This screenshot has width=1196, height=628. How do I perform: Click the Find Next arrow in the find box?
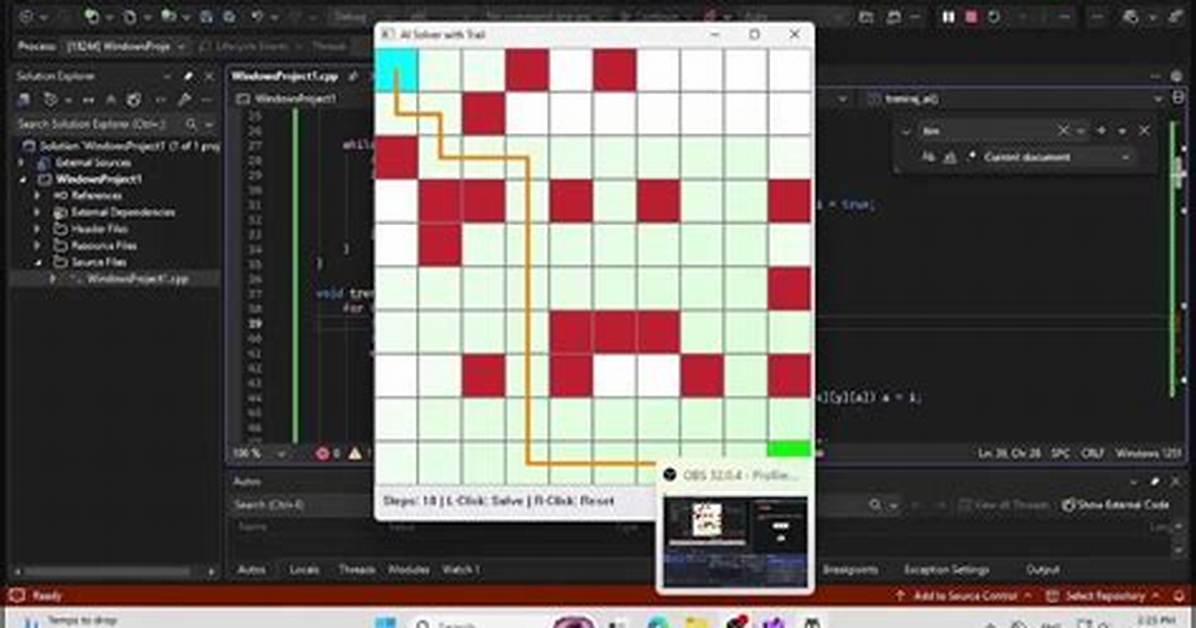coord(1101,130)
